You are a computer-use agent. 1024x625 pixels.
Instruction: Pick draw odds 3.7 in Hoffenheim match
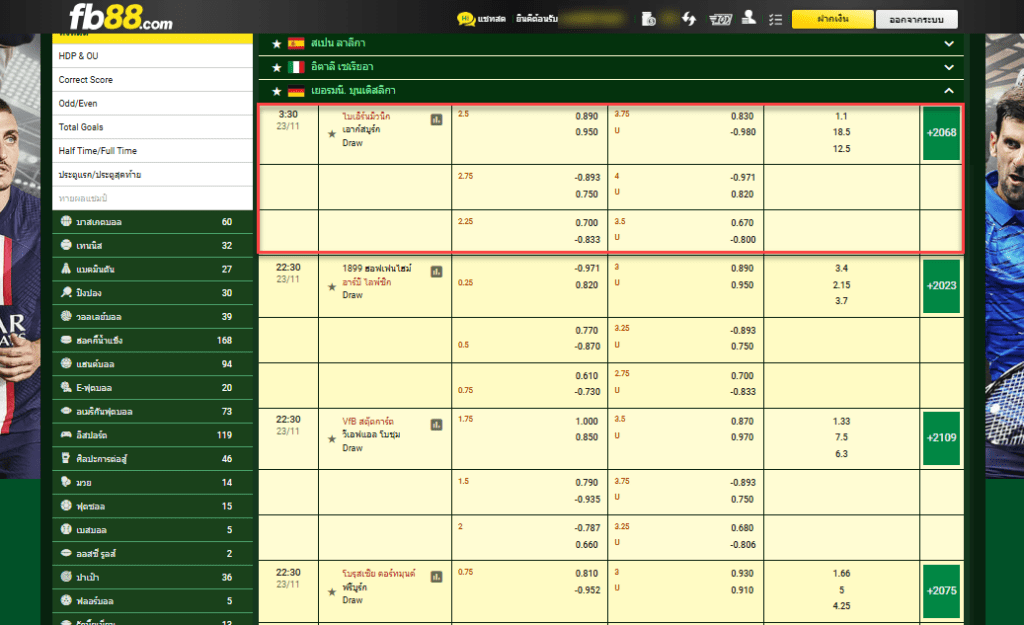click(841, 301)
